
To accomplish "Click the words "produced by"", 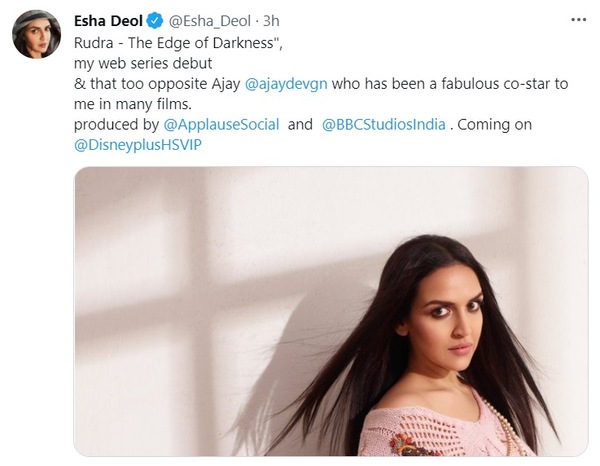I will 113,126.
